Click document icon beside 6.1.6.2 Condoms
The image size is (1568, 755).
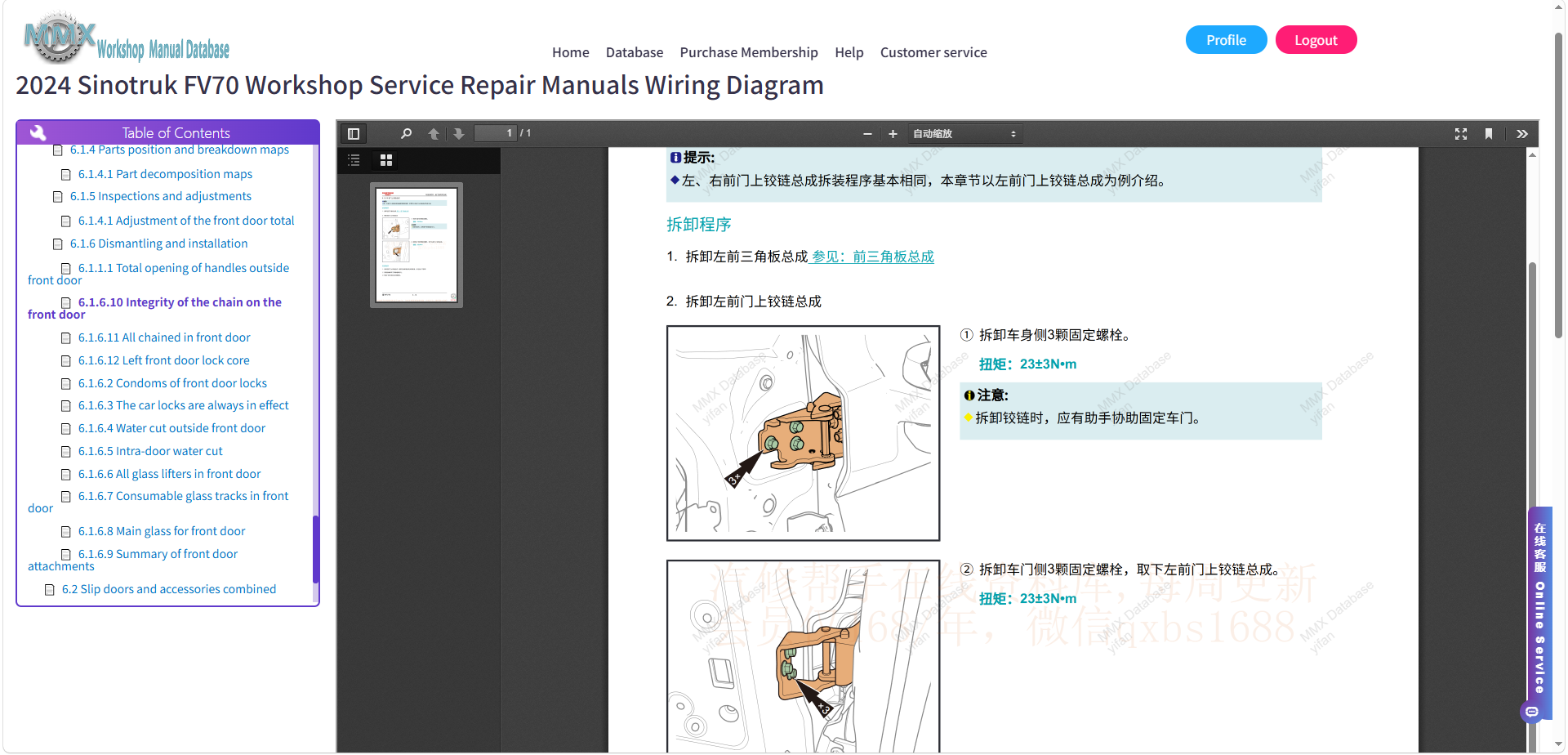(x=66, y=384)
